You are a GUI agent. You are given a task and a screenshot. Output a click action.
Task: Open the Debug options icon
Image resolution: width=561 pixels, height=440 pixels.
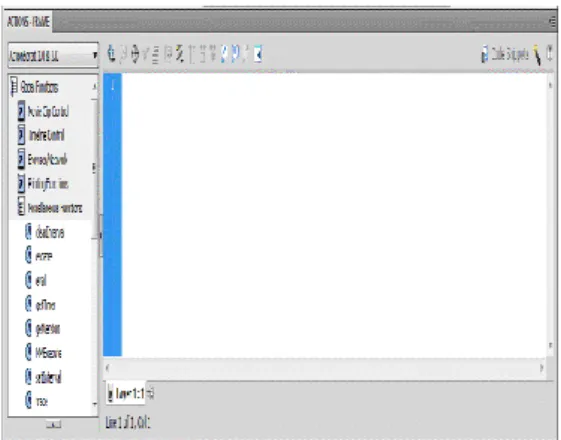[180, 55]
